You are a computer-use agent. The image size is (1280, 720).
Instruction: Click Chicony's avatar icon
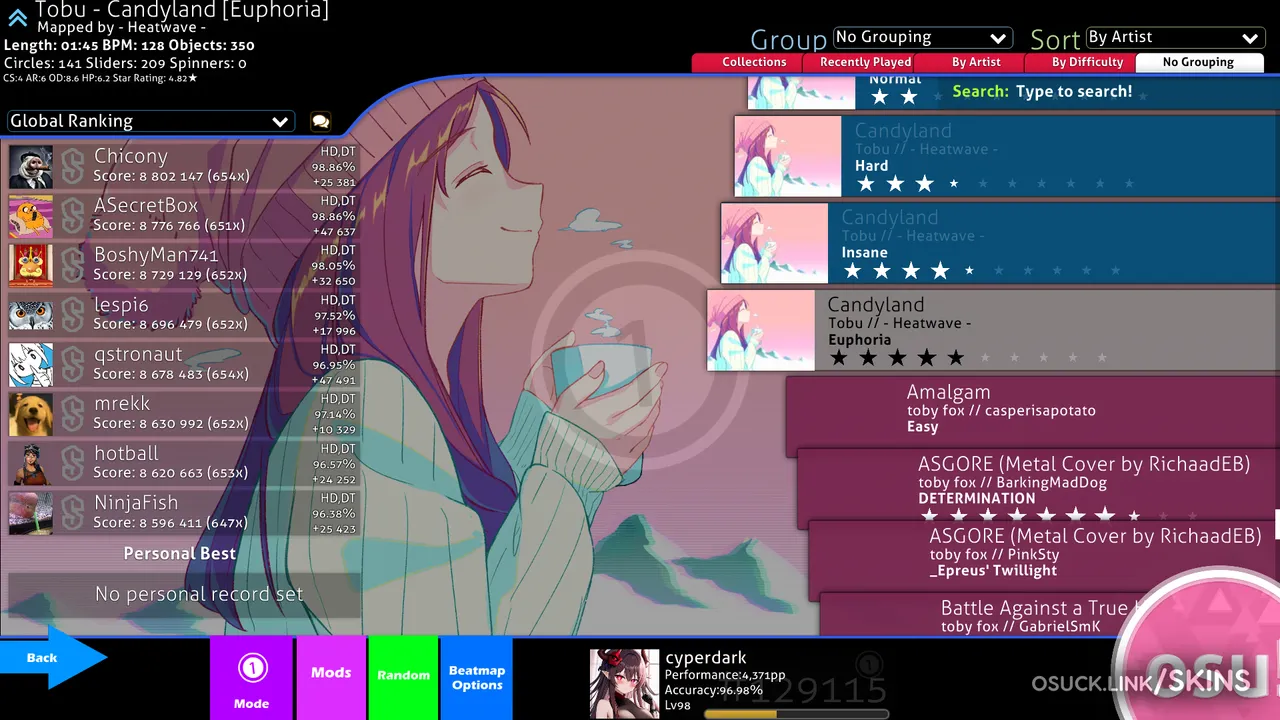31,167
